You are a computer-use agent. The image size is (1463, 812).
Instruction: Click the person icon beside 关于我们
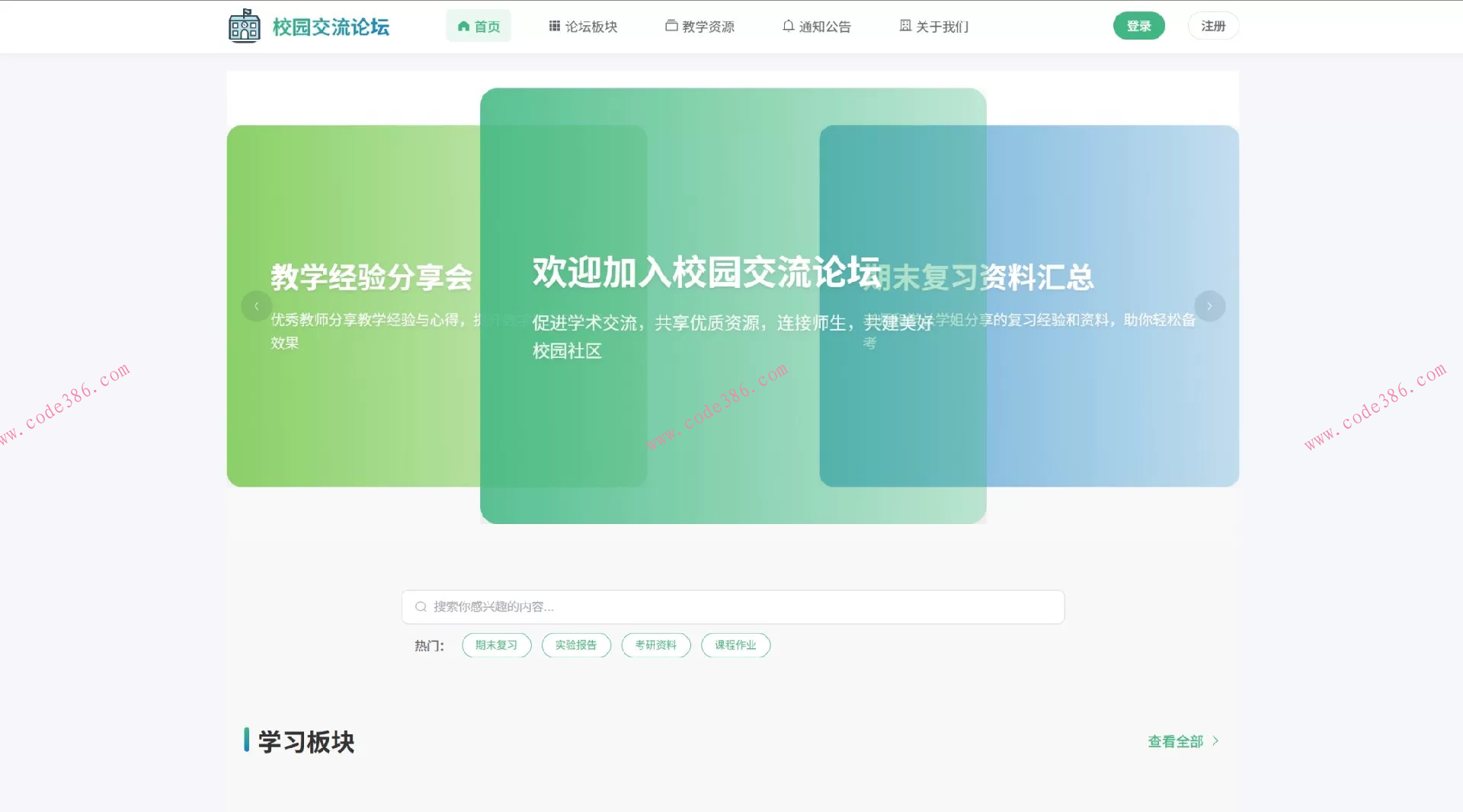click(904, 25)
